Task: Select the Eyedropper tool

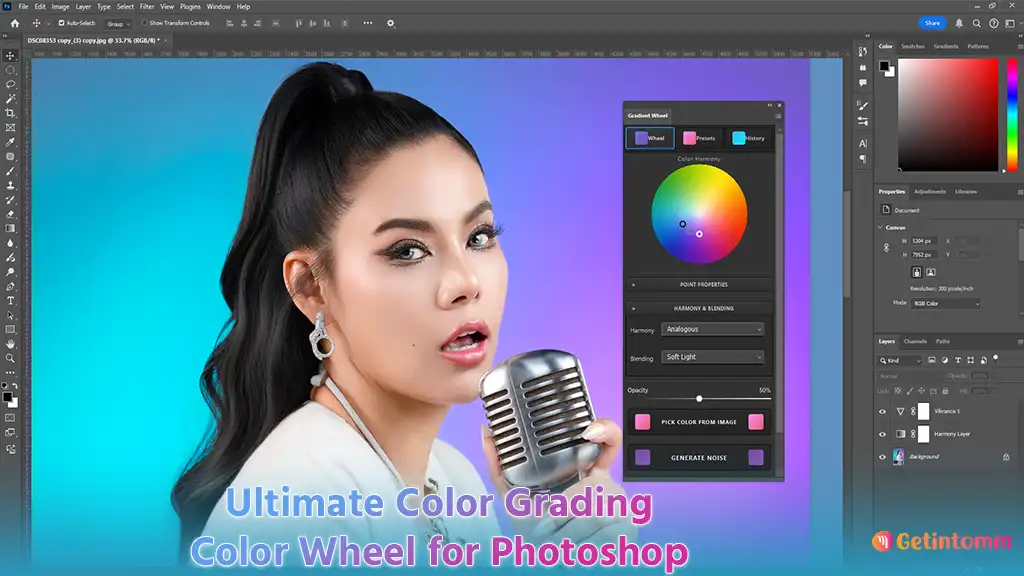Action: pyautogui.click(x=10, y=142)
